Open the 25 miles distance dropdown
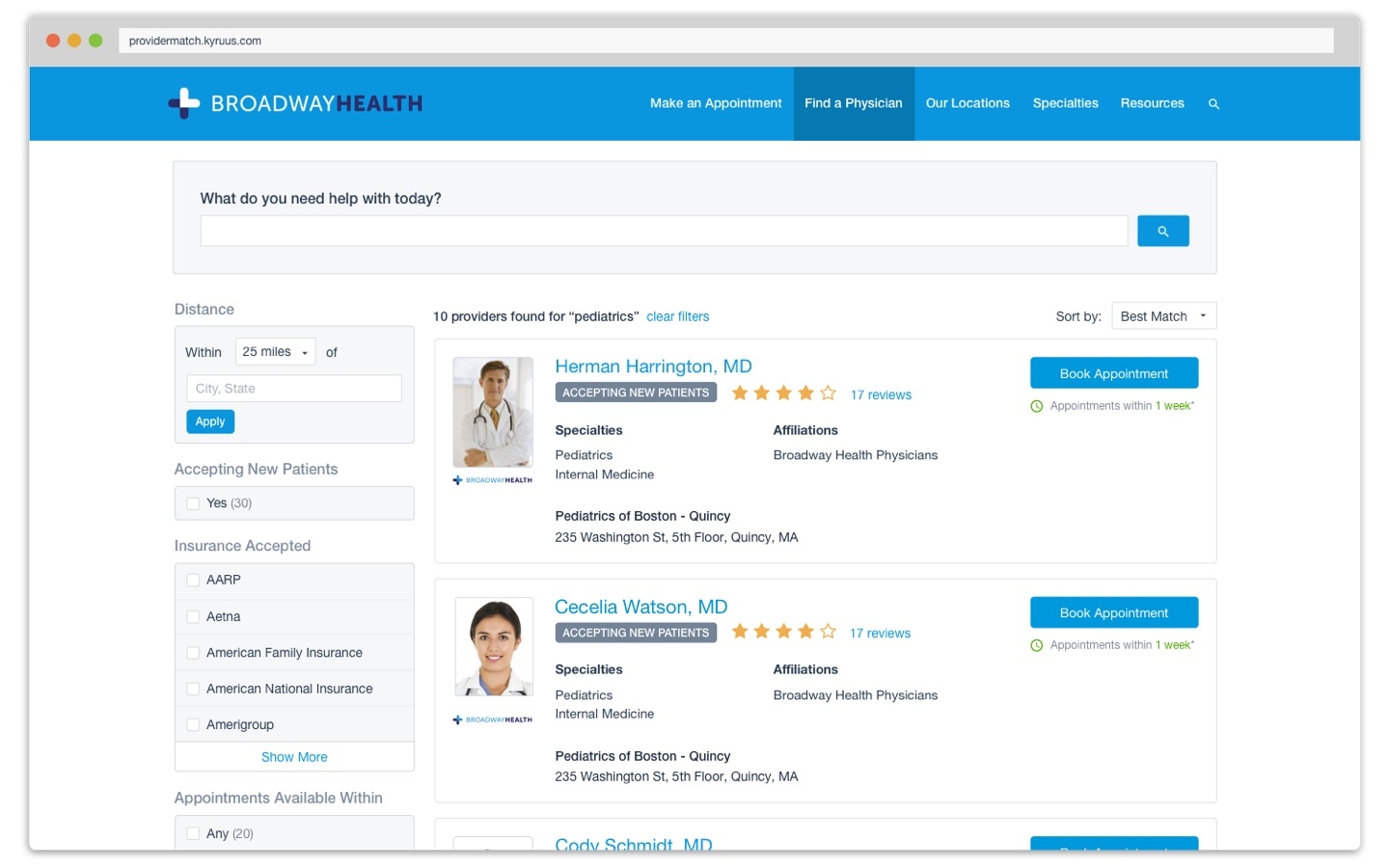The height and width of the screenshot is (868, 1389). click(274, 351)
